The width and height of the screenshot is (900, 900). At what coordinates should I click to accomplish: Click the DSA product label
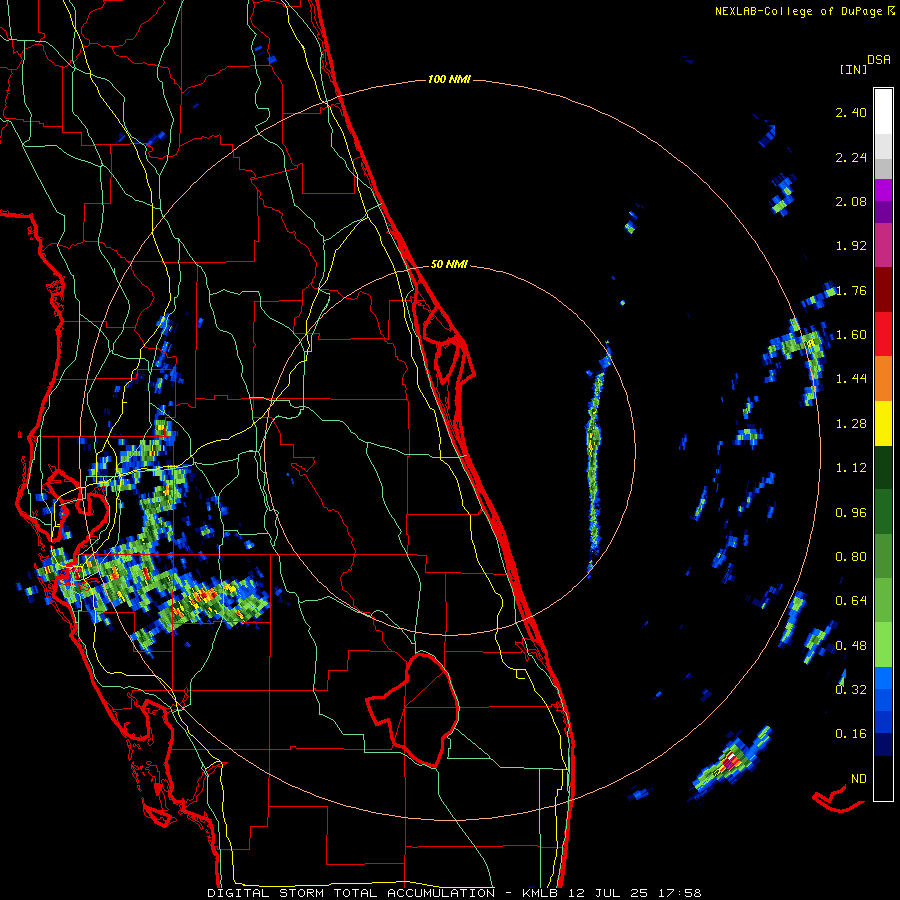coord(879,60)
